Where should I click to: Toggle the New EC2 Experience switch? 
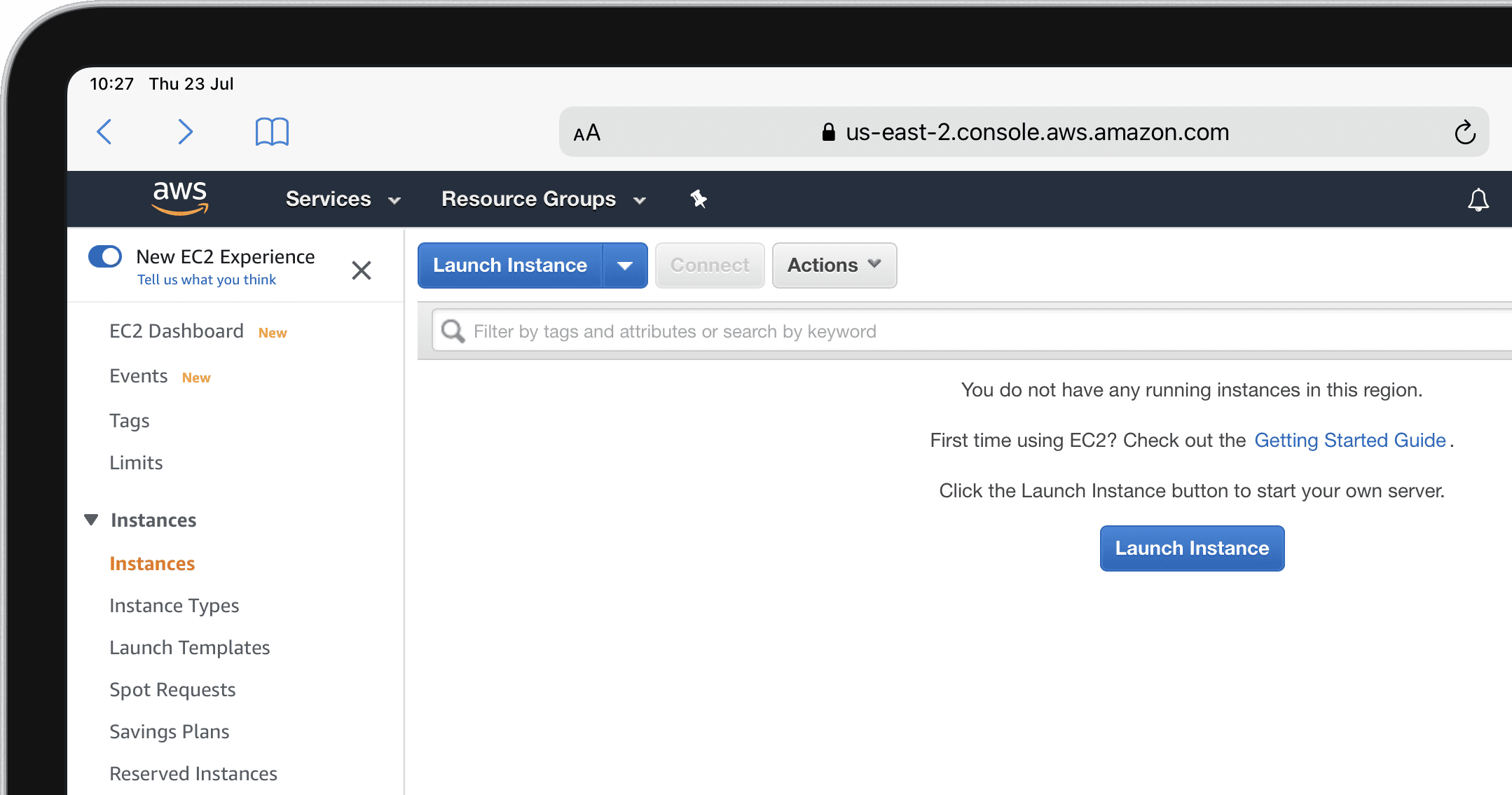(105, 256)
